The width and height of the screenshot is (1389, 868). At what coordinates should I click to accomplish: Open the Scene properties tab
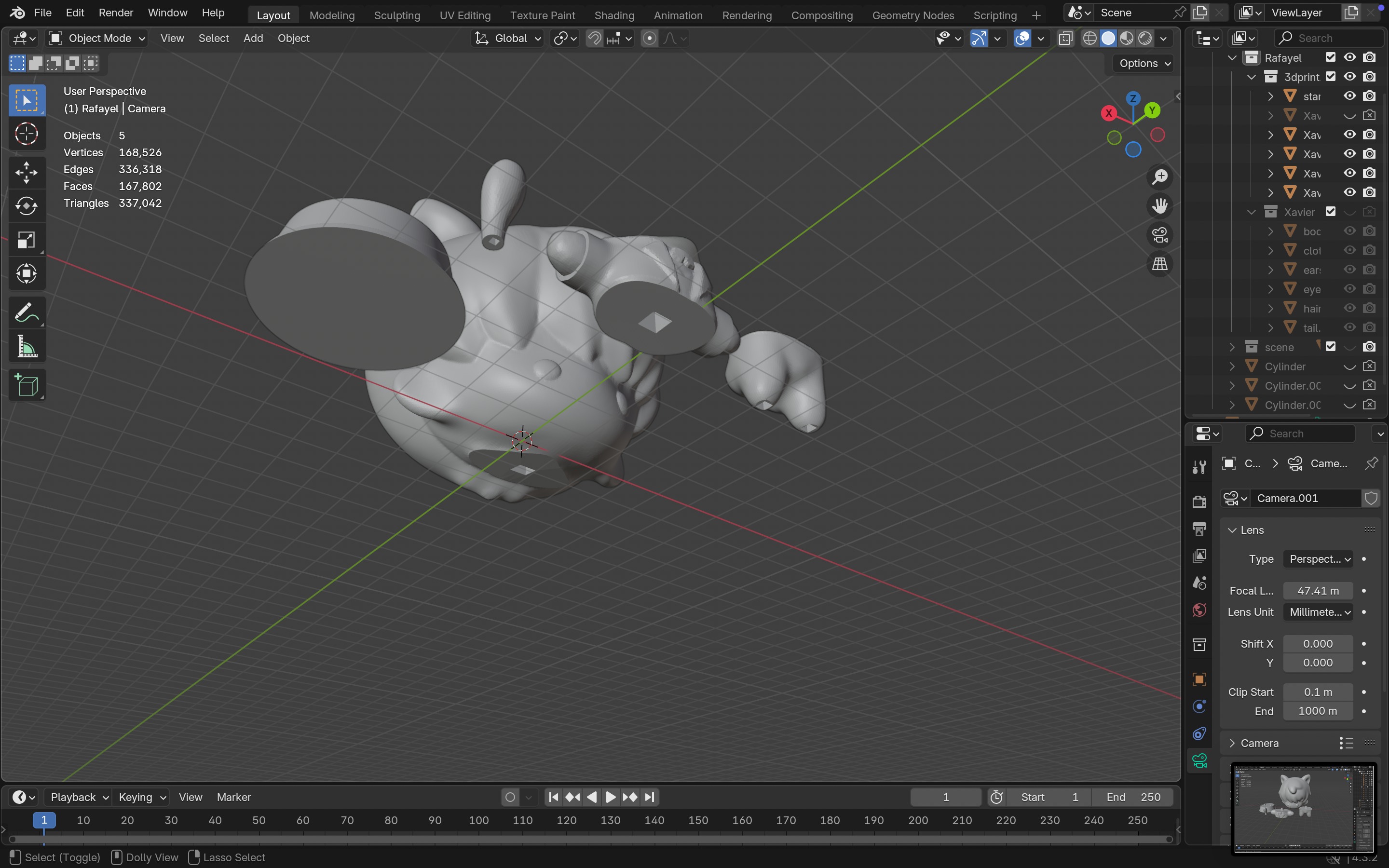click(x=1199, y=583)
